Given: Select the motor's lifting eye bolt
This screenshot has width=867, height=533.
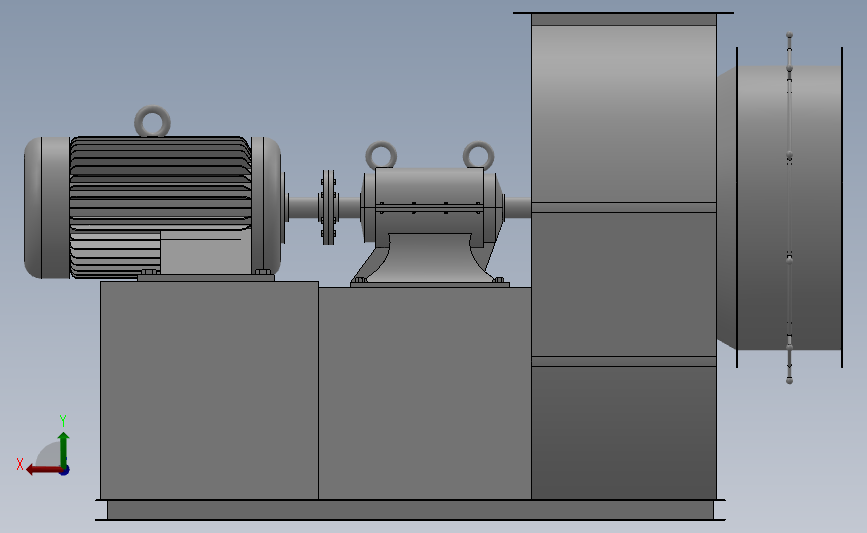Looking at the screenshot, I should (x=153, y=122).
